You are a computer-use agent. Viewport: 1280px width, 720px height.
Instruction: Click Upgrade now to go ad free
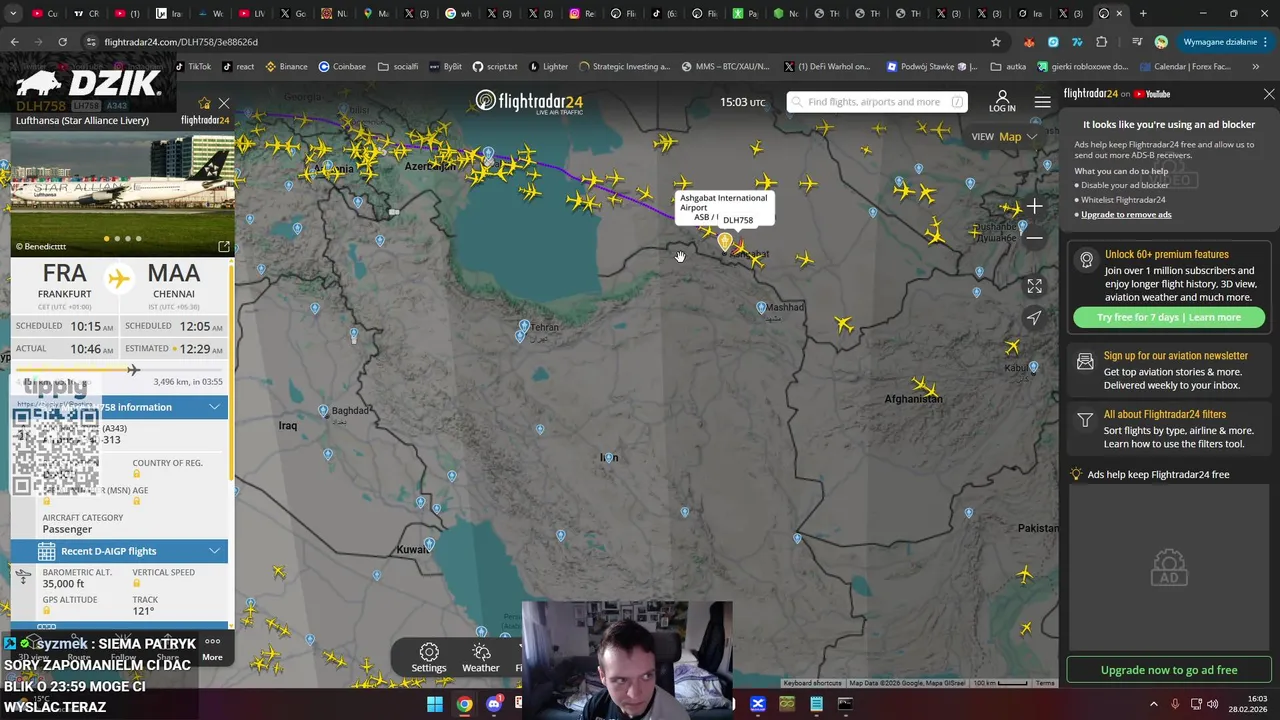[x=1169, y=670]
